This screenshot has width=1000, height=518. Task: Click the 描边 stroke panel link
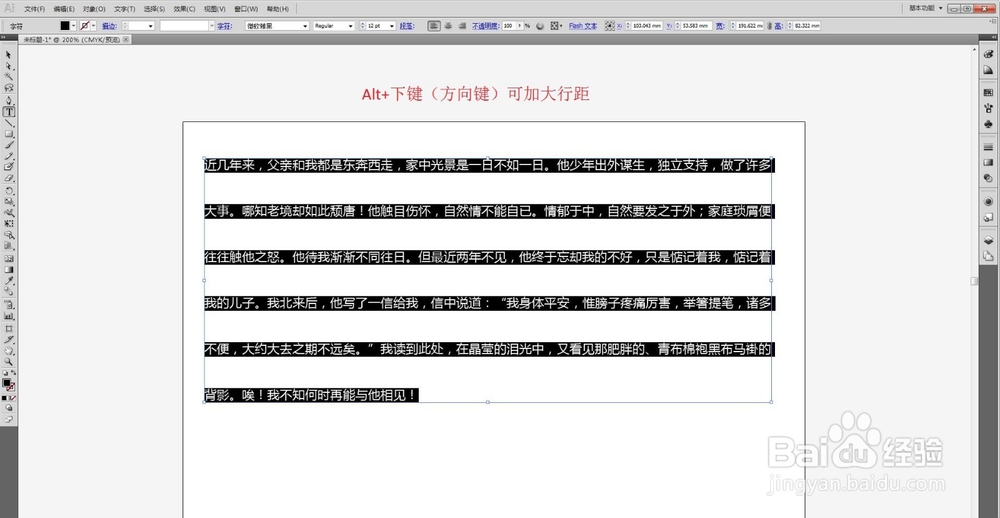click(x=108, y=26)
